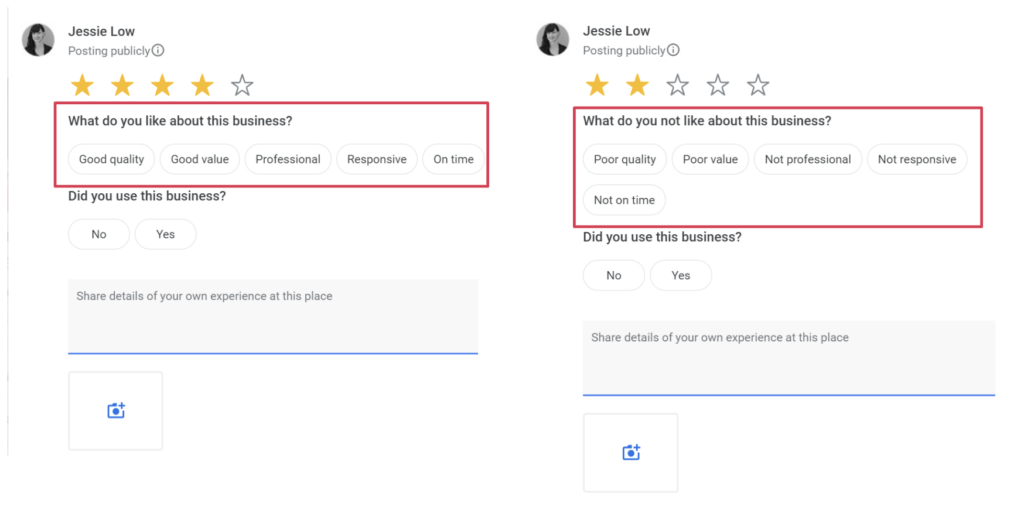Toggle the Good value chip
Viewport: 1024px width, 506px height.
[x=200, y=159]
